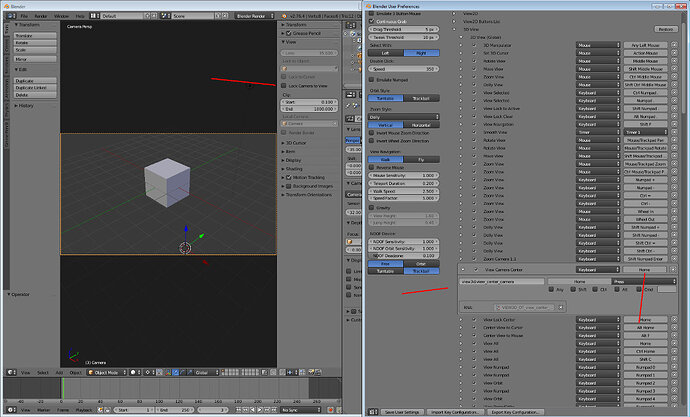Browse scenes icon next to Scene field

[164, 16]
